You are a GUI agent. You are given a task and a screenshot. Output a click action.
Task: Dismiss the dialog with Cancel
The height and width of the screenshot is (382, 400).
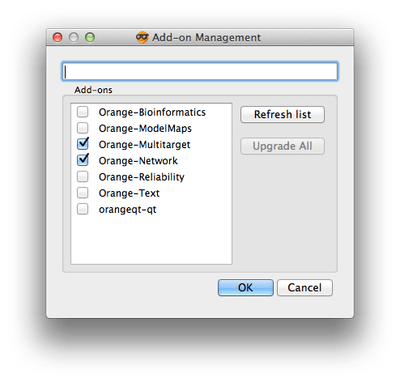(x=305, y=288)
